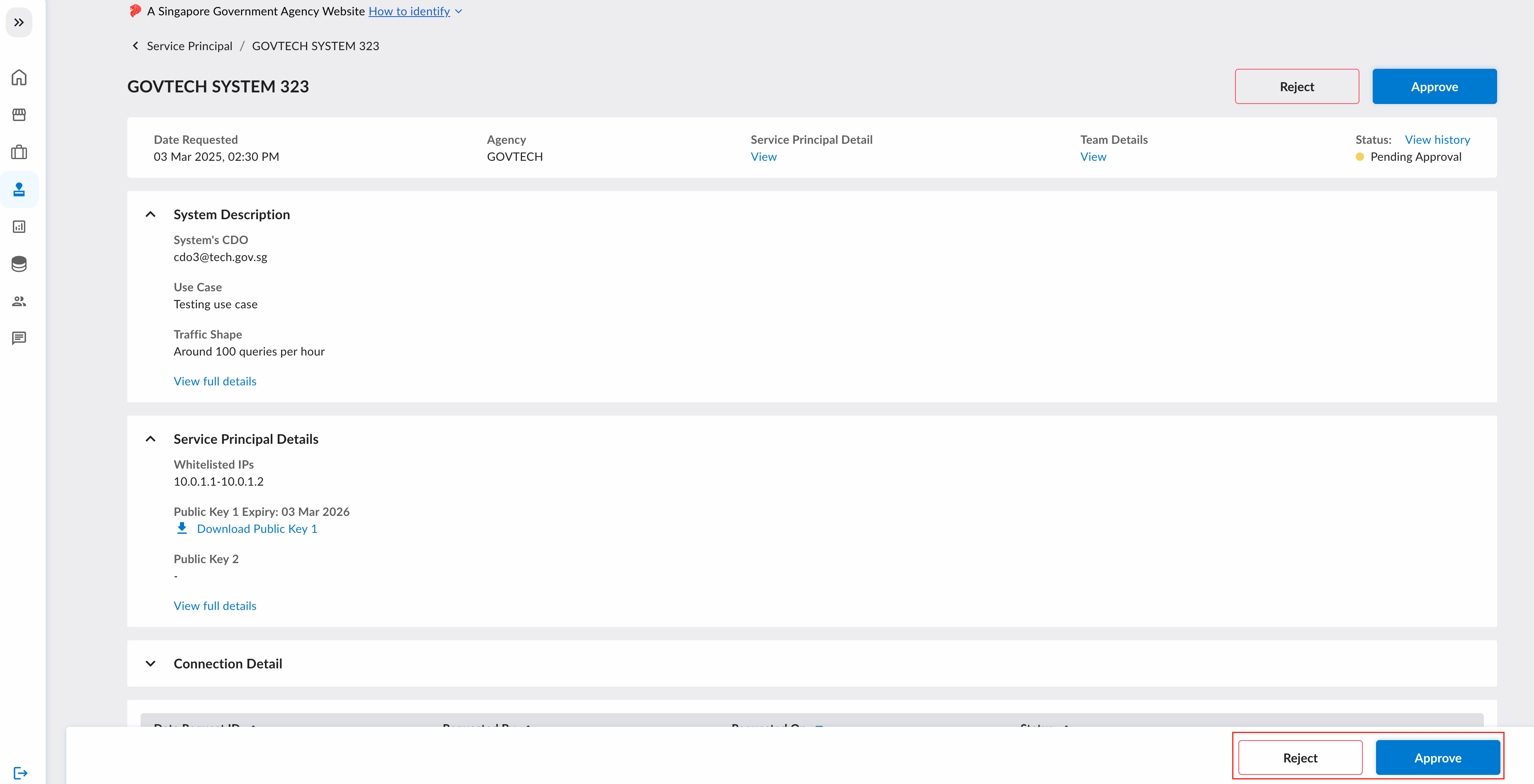Open the users group icon in sidebar

pyautogui.click(x=19, y=301)
